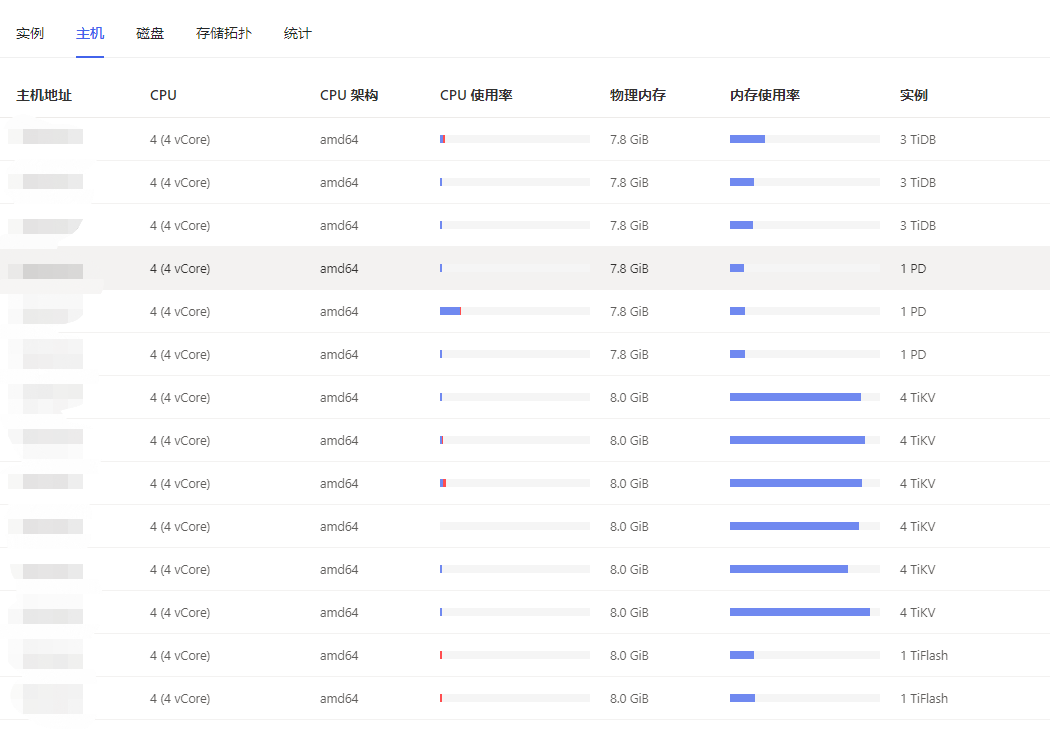
Task: Click memory usage bar in first TiDB row
Action: [x=748, y=140]
